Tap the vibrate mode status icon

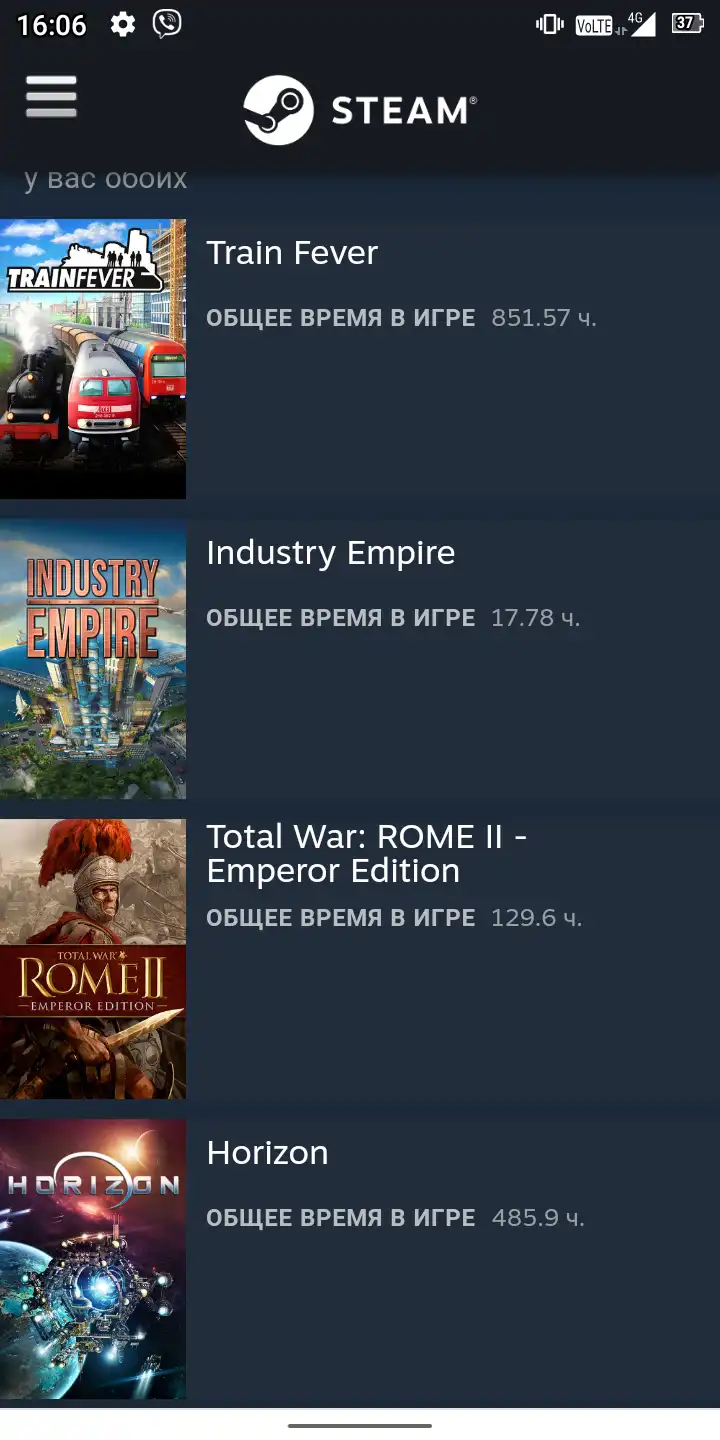tap(550, 24)
